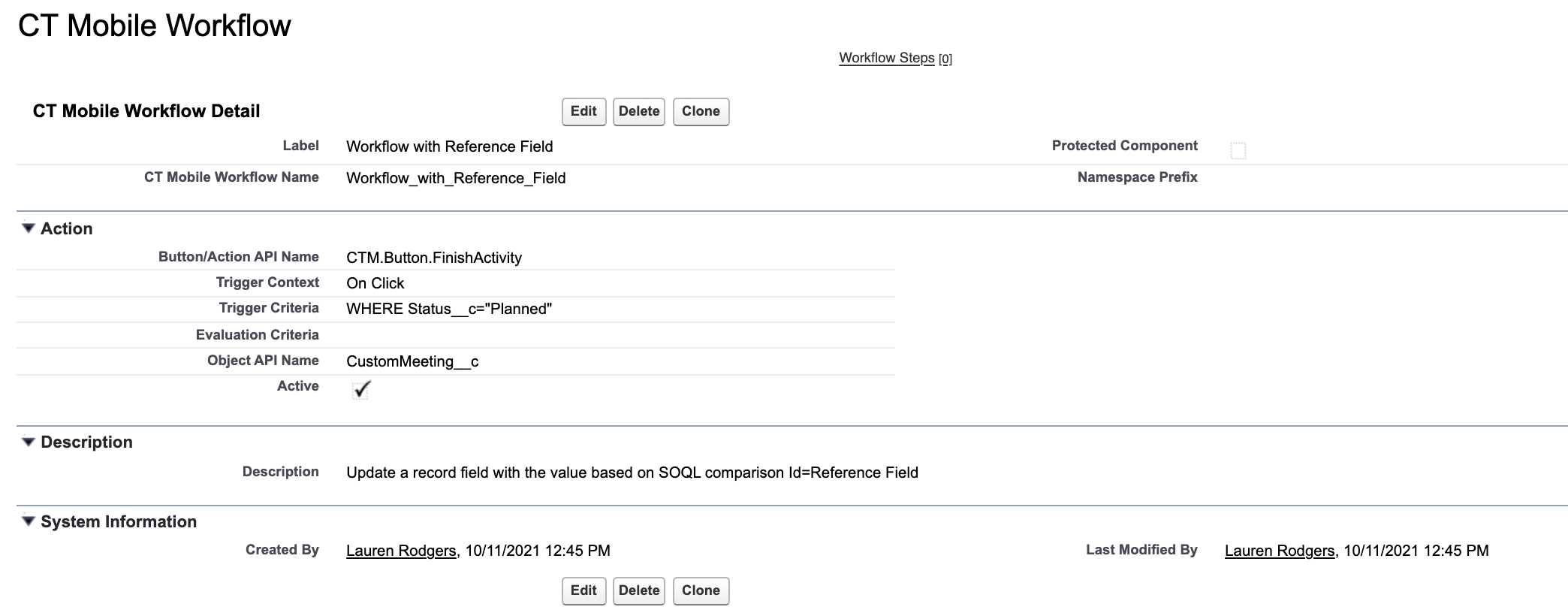Screen dimensions: 1568x616
Task: Click the top Clone button
Action: 700,111
